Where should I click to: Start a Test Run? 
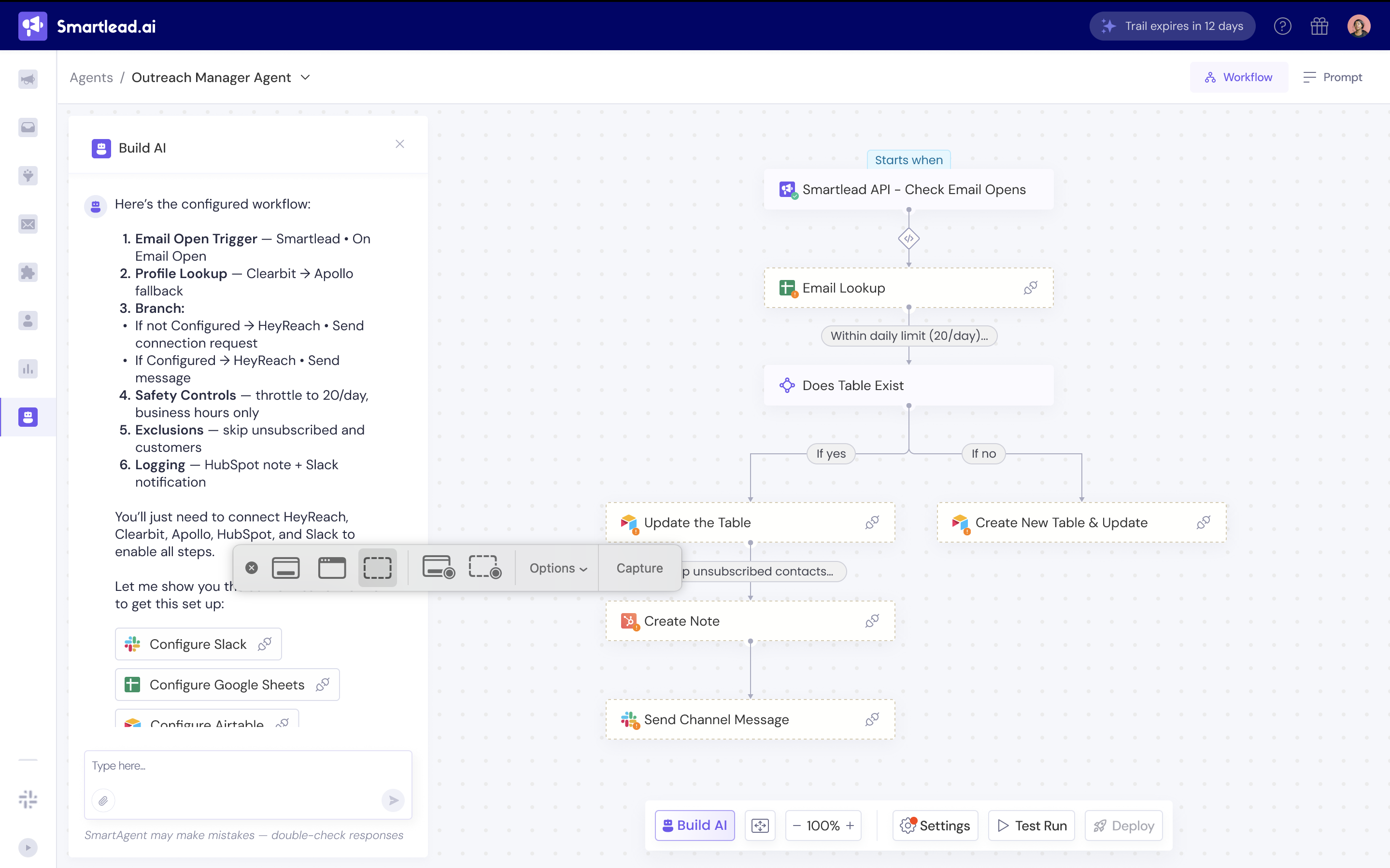coord(1031,826)
